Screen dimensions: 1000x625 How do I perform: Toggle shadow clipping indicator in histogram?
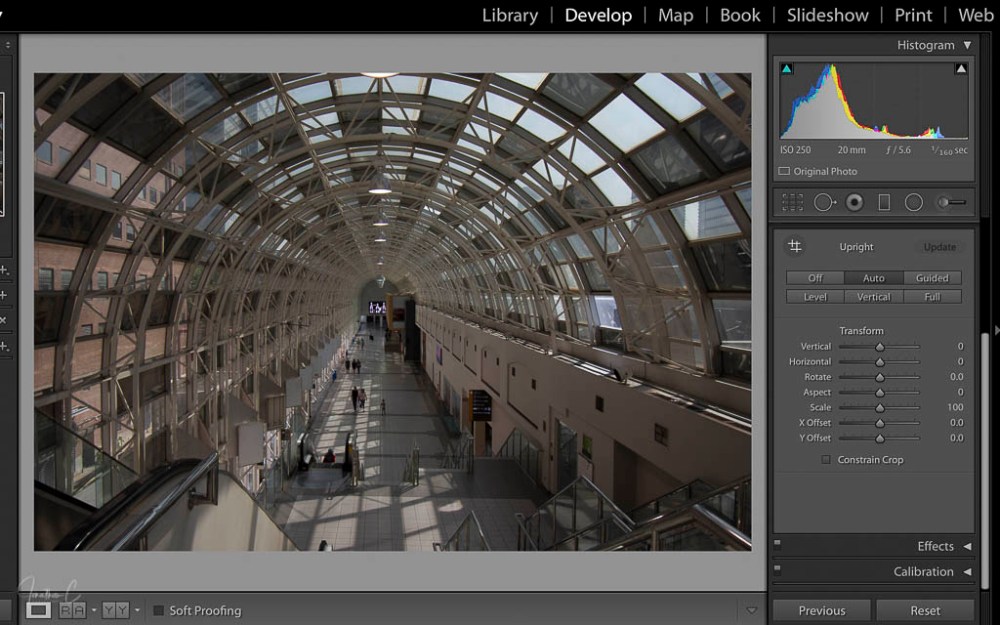click(x=787, y=69)
